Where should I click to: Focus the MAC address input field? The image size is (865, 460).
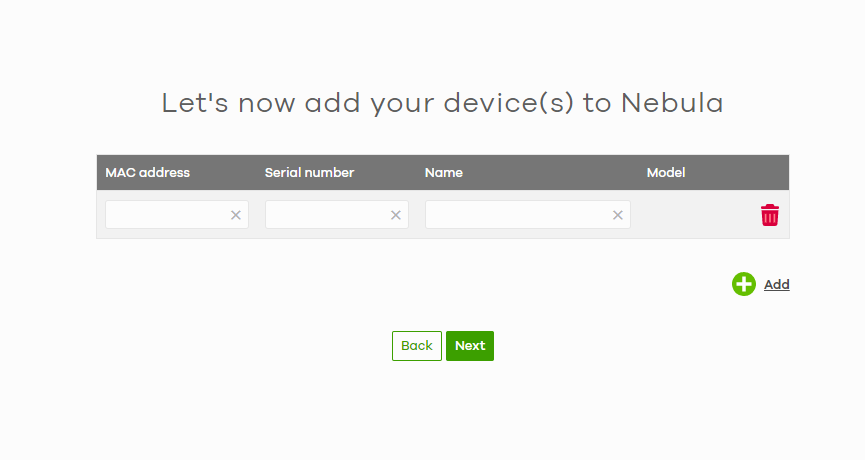point(167,215)
